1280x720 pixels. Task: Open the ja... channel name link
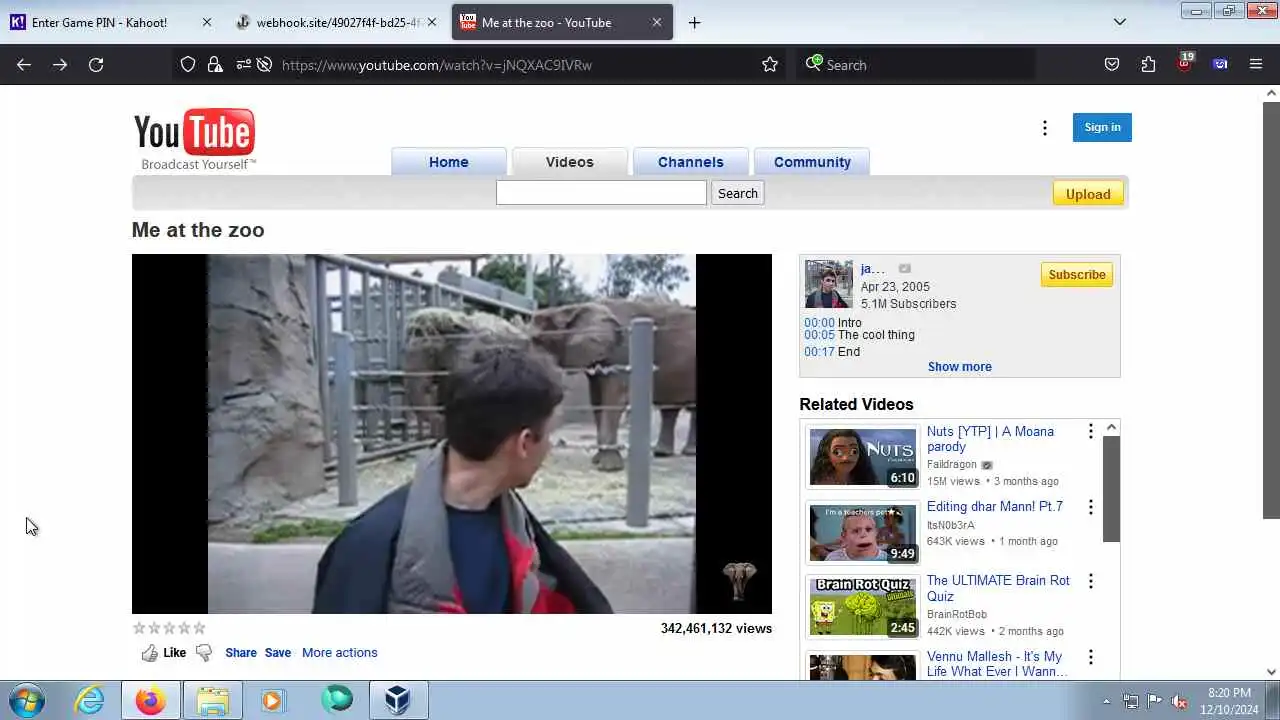(x=873, y=269)
